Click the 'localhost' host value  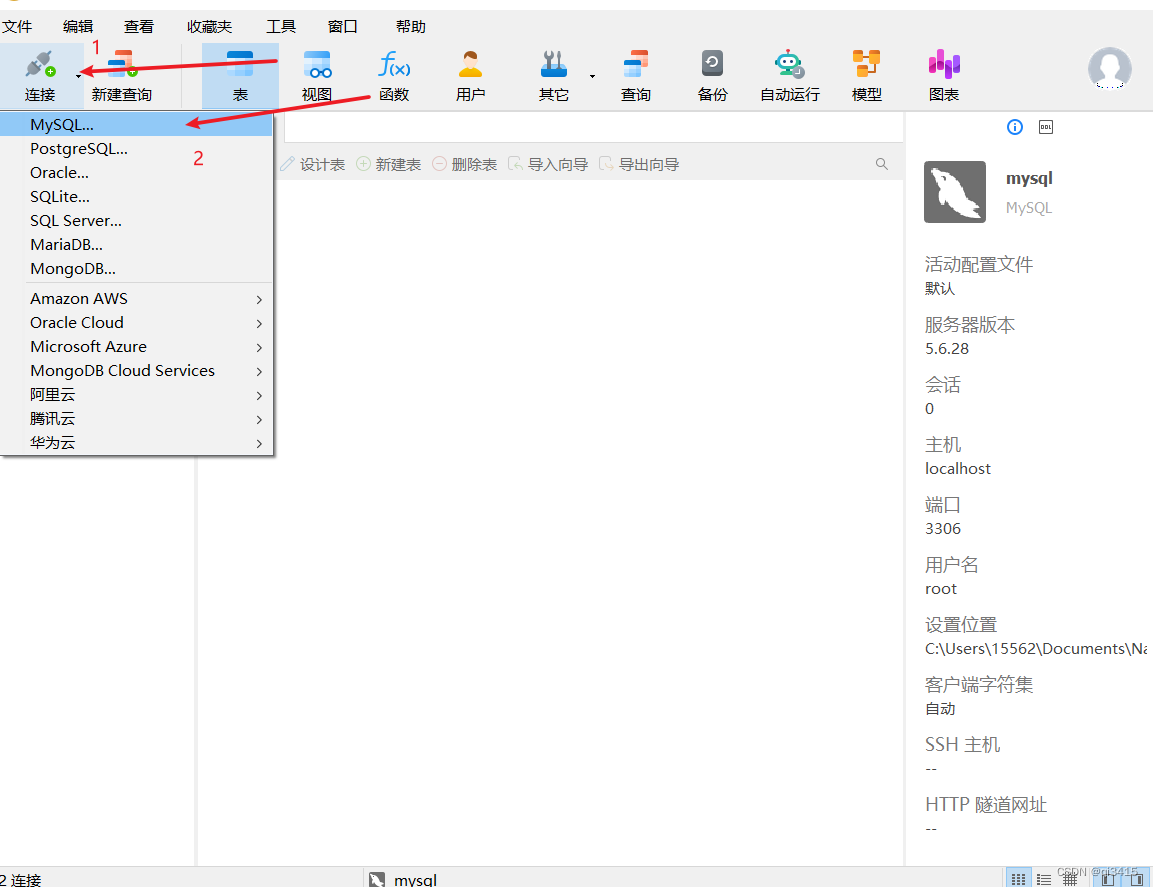click(x=957, y=469)
